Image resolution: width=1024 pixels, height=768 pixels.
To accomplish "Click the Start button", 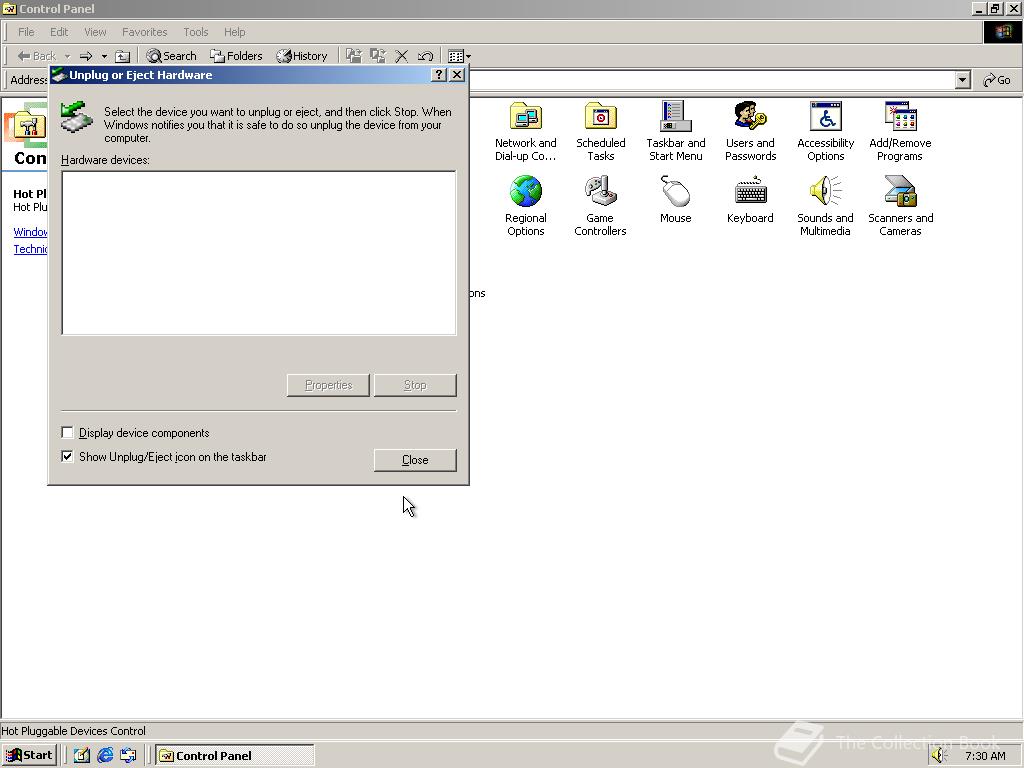I will tap(29, 756).
